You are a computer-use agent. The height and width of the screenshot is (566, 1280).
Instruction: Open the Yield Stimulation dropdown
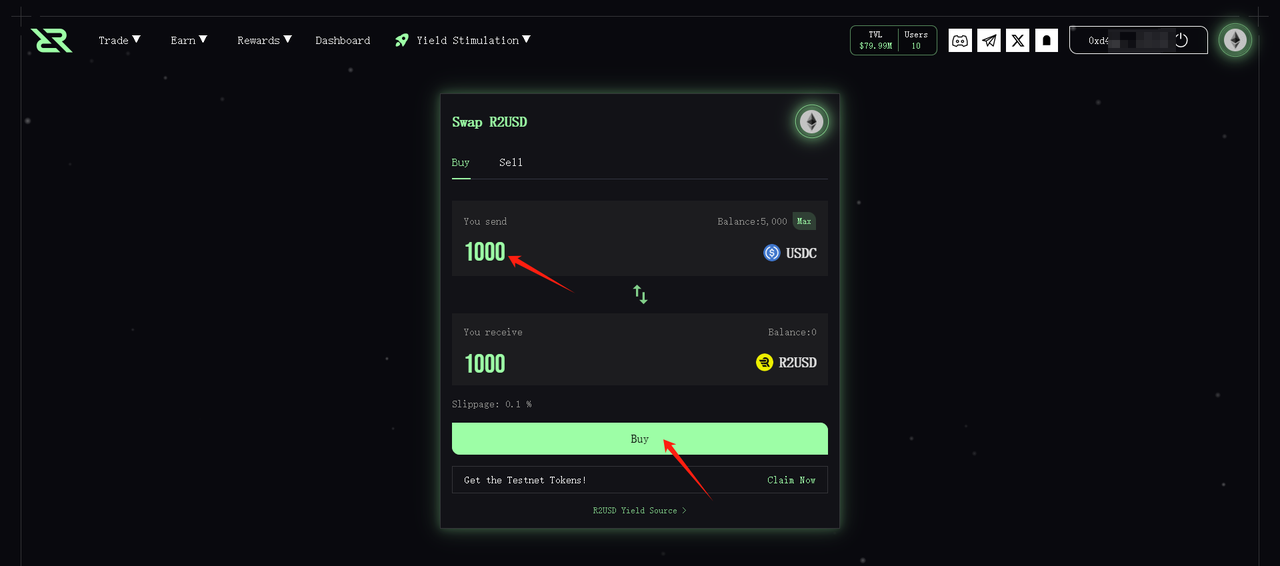click(x=462, y=40)
